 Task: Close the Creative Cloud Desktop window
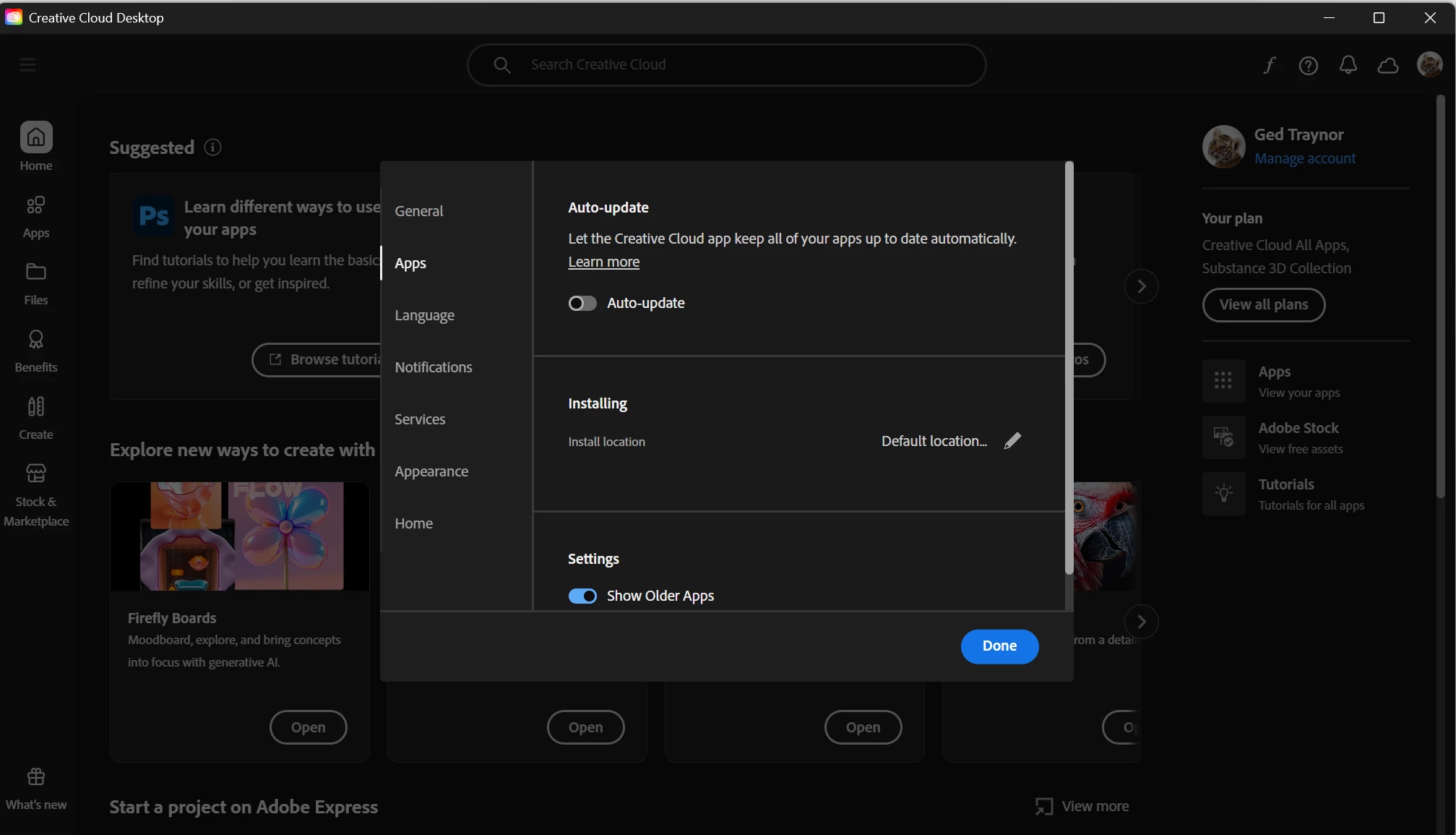pos(1430,17)
